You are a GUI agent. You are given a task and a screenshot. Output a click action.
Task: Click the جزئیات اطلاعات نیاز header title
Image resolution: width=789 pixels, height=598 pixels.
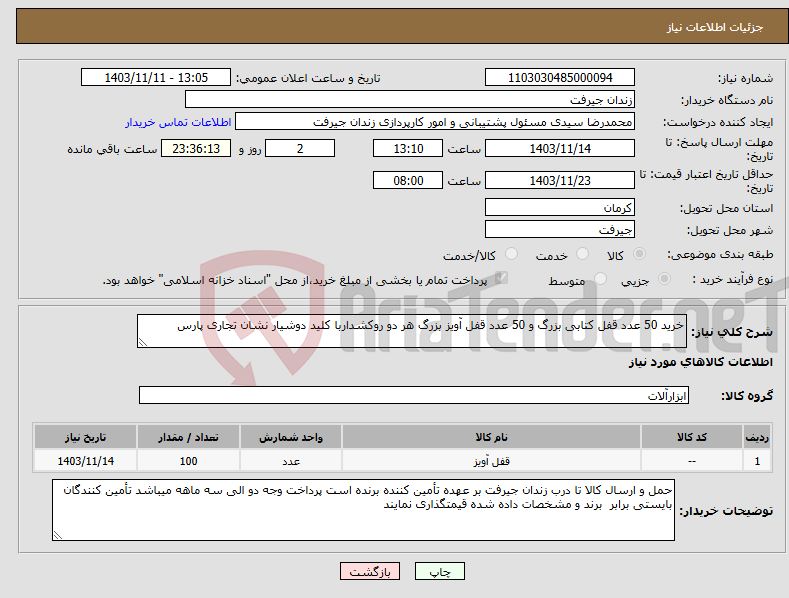[x=715, y=27]
